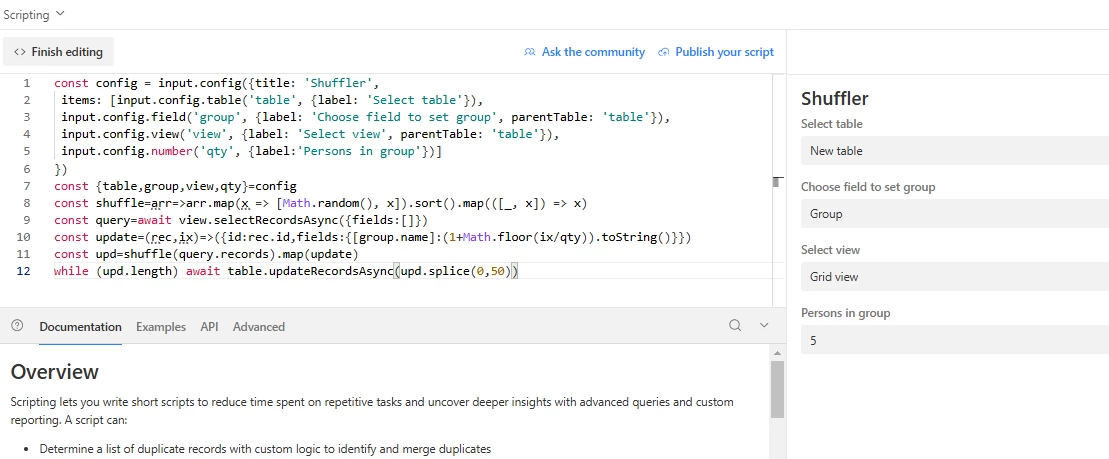Click the word 'Shuffler' in code line 1
The height and width of the screenshot is (459, 1109).
pos(343,83)
